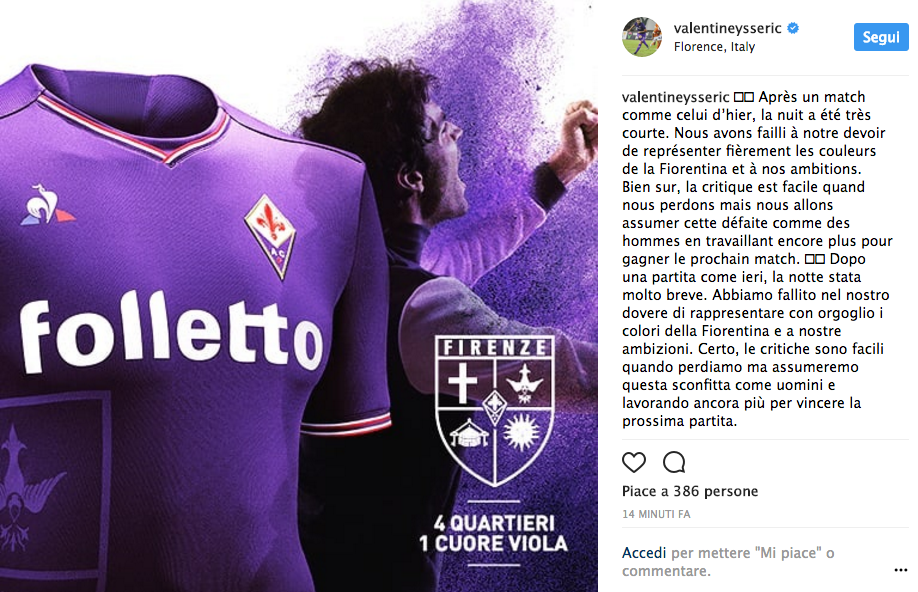
Task: Follow the account with Segui button
Action: click(881, 37)
